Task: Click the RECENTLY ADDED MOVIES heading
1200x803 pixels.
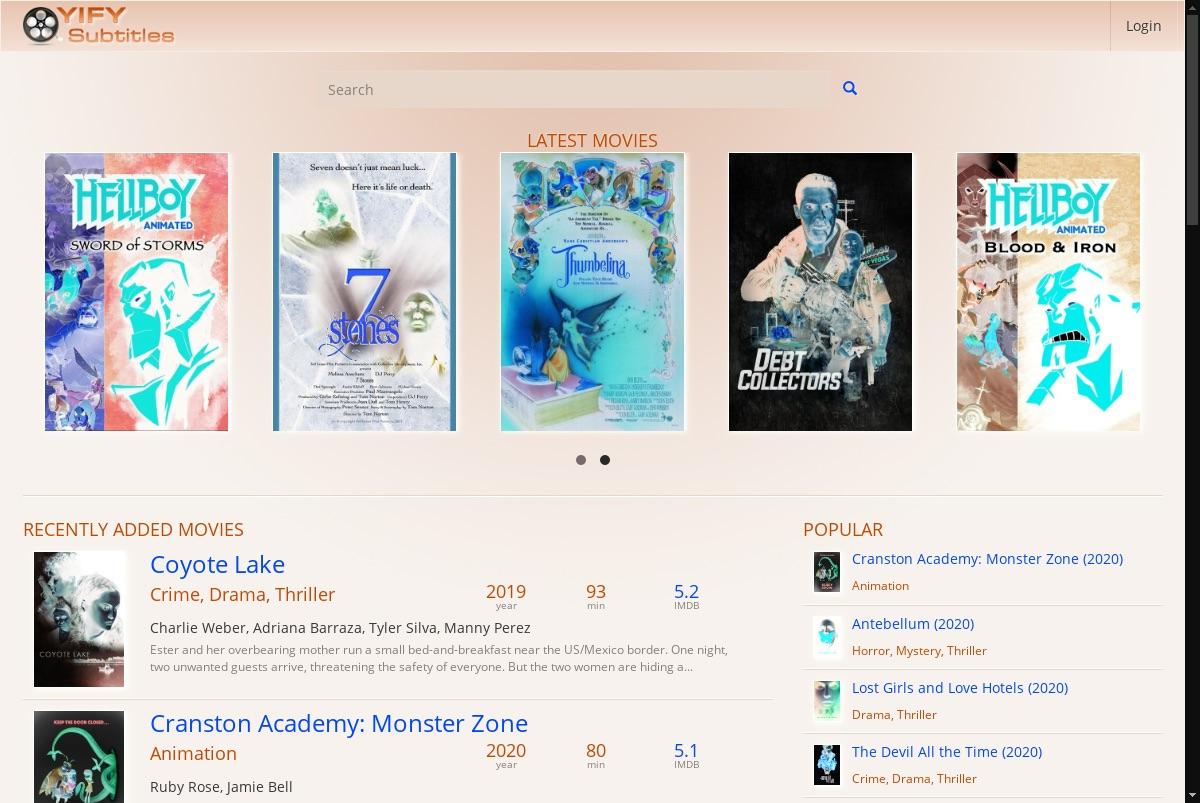Action: (133, 530)
